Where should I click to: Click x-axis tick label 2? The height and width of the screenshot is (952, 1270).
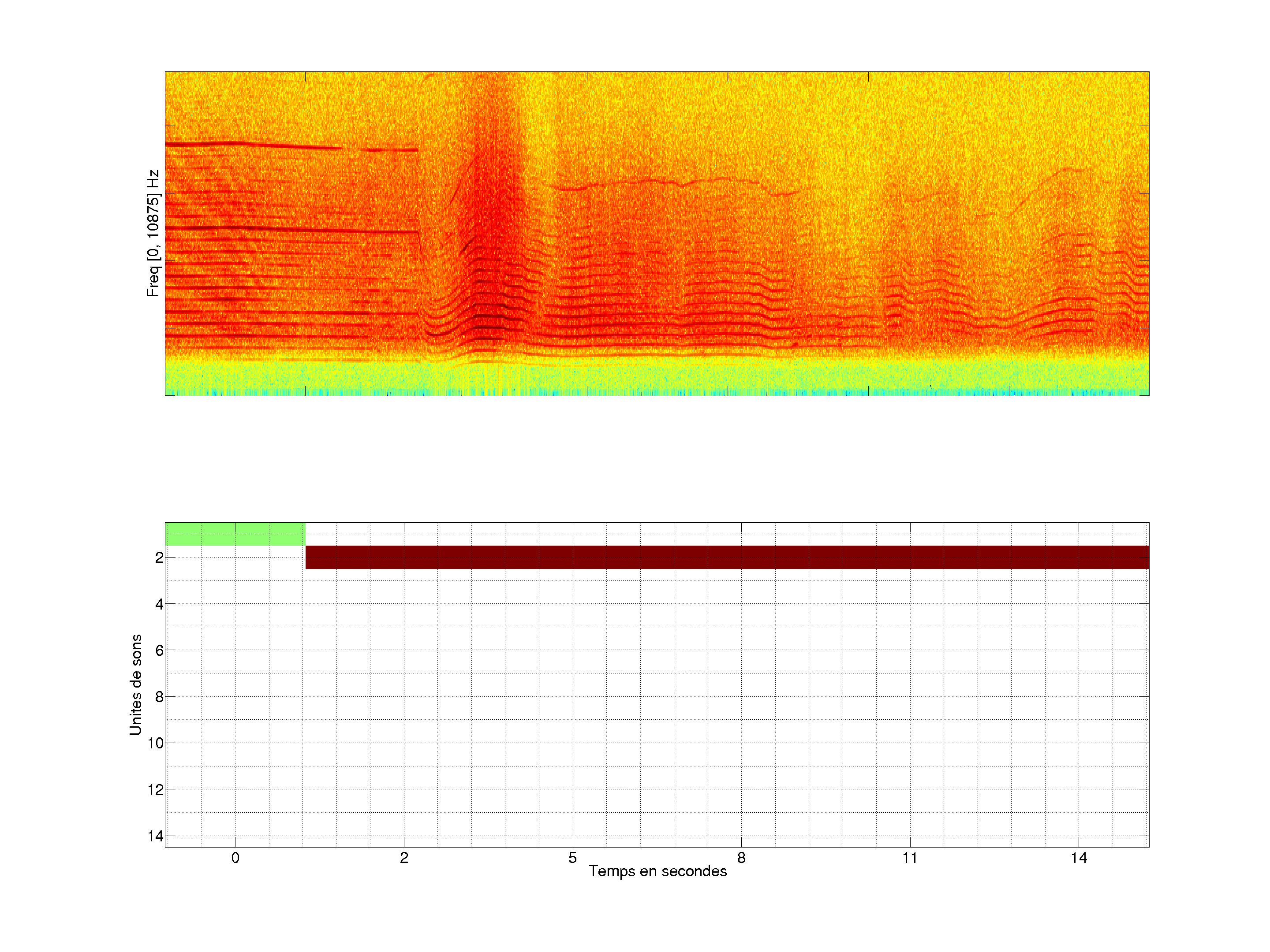[403, 858]
